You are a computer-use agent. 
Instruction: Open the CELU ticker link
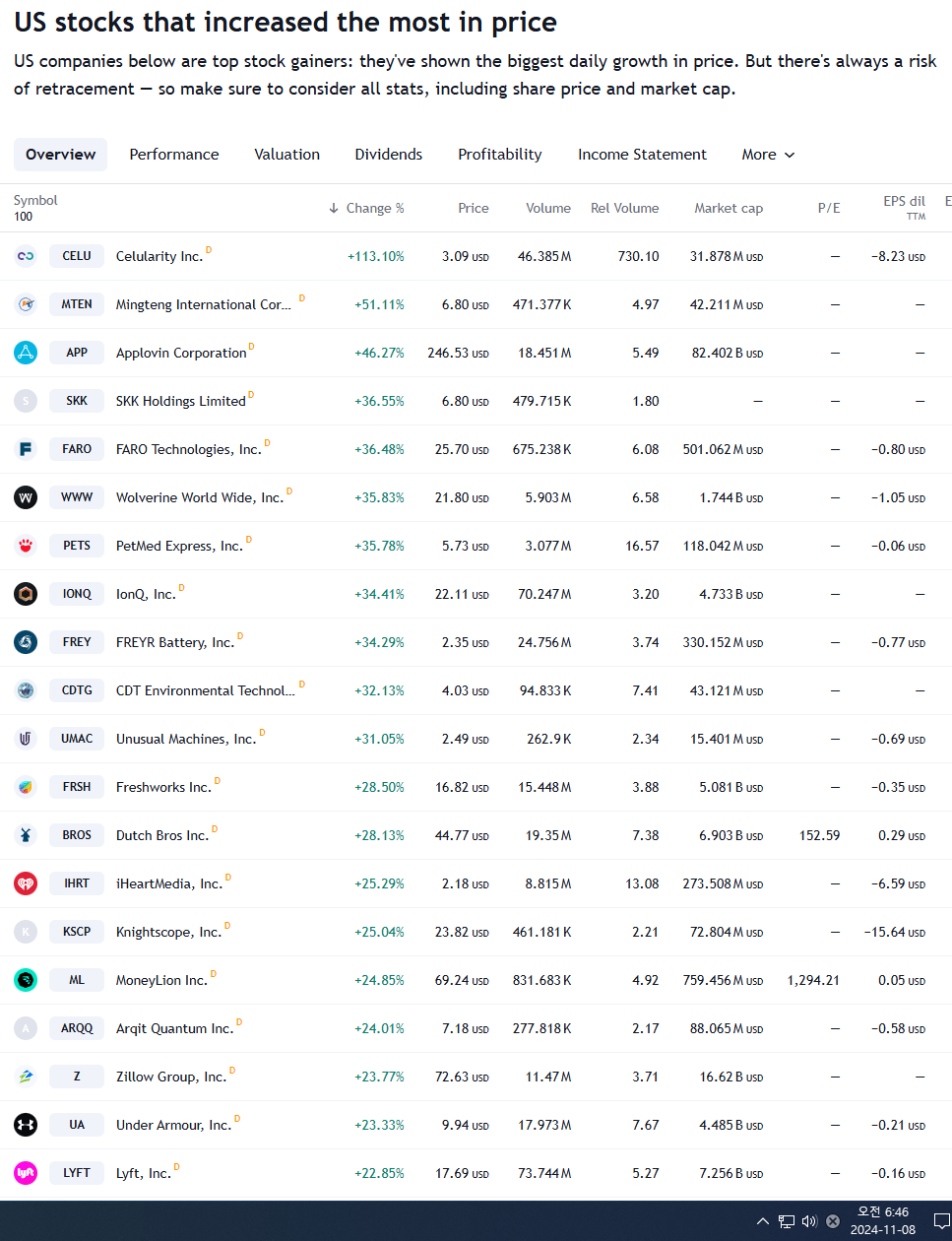click(x=77, y=256)
